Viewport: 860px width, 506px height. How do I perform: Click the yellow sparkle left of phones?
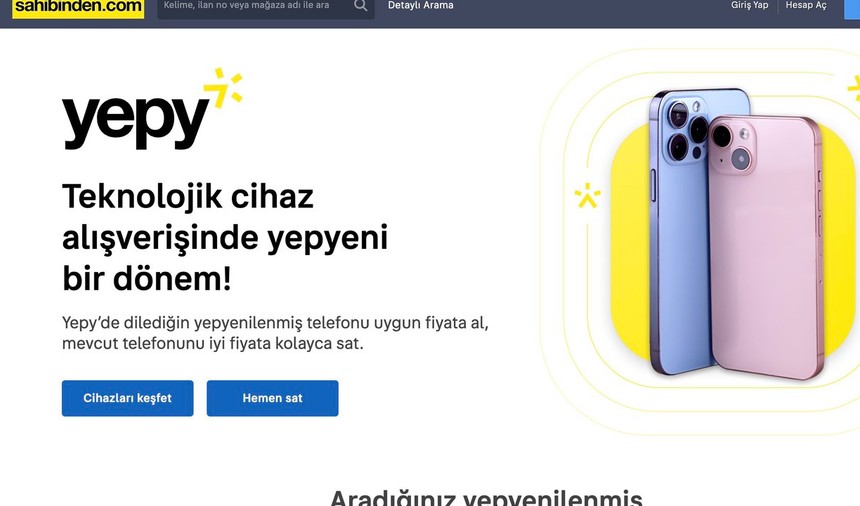[587, 196]
